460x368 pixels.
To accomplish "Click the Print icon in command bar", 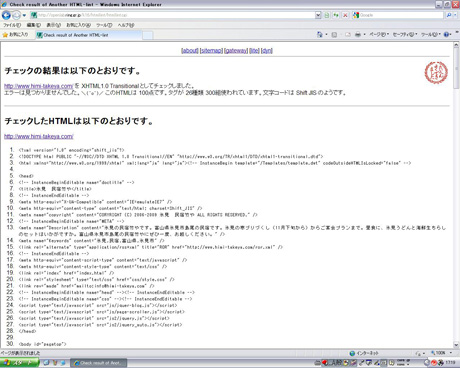I will (x=358, y=34).
